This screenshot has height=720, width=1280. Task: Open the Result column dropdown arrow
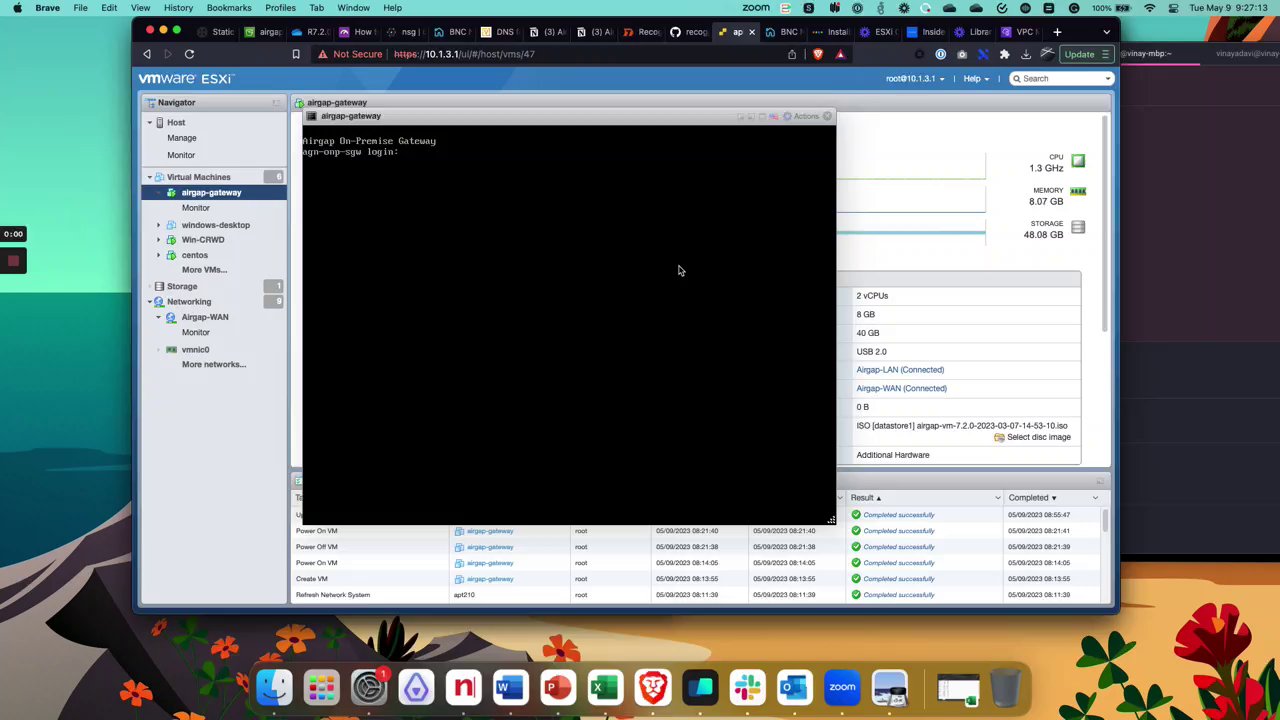click(x=997, y=498)
